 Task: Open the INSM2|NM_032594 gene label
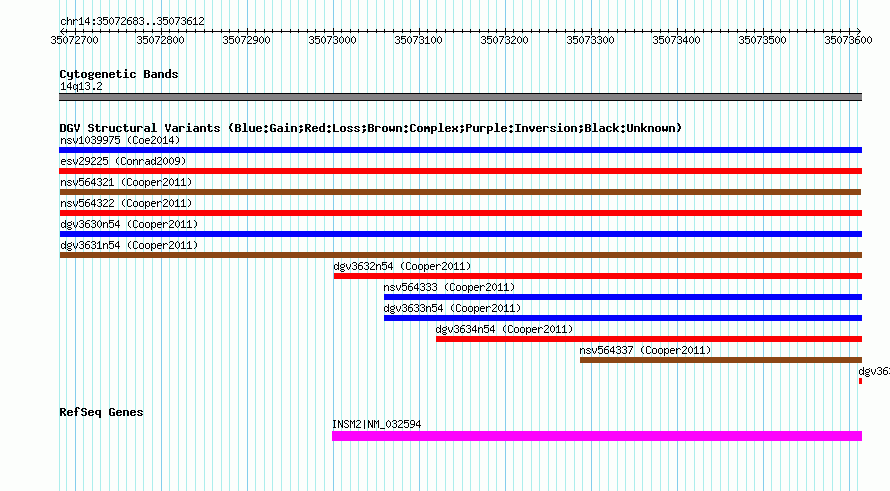coord(376,424)
